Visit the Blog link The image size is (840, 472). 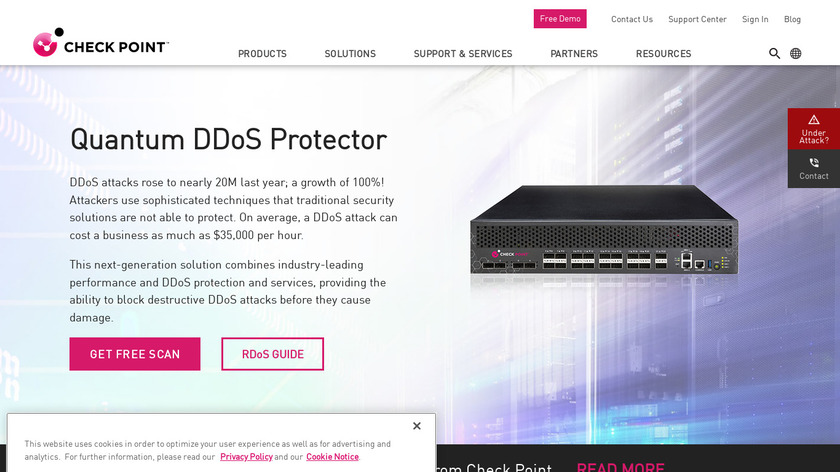[792, 19]
